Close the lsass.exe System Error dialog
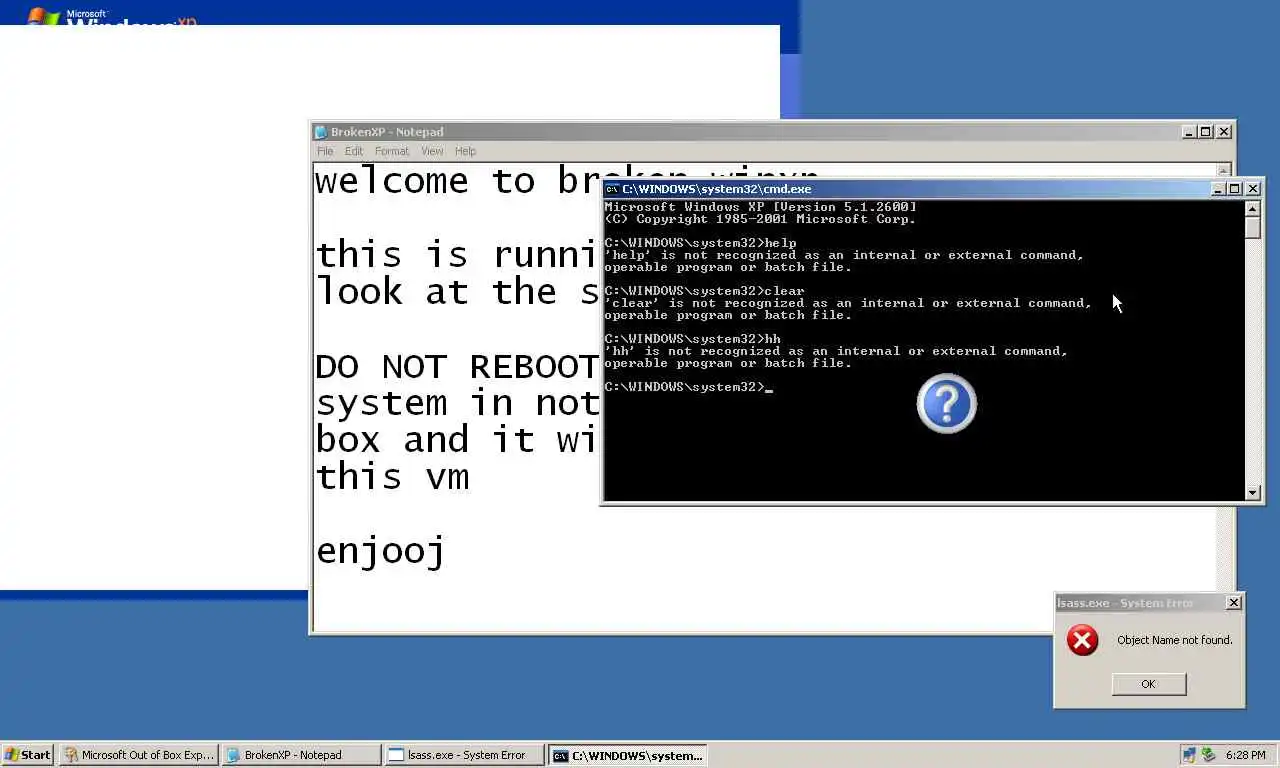The width and height of the screenshot is (1280, 768). (x=1234, y=602)
